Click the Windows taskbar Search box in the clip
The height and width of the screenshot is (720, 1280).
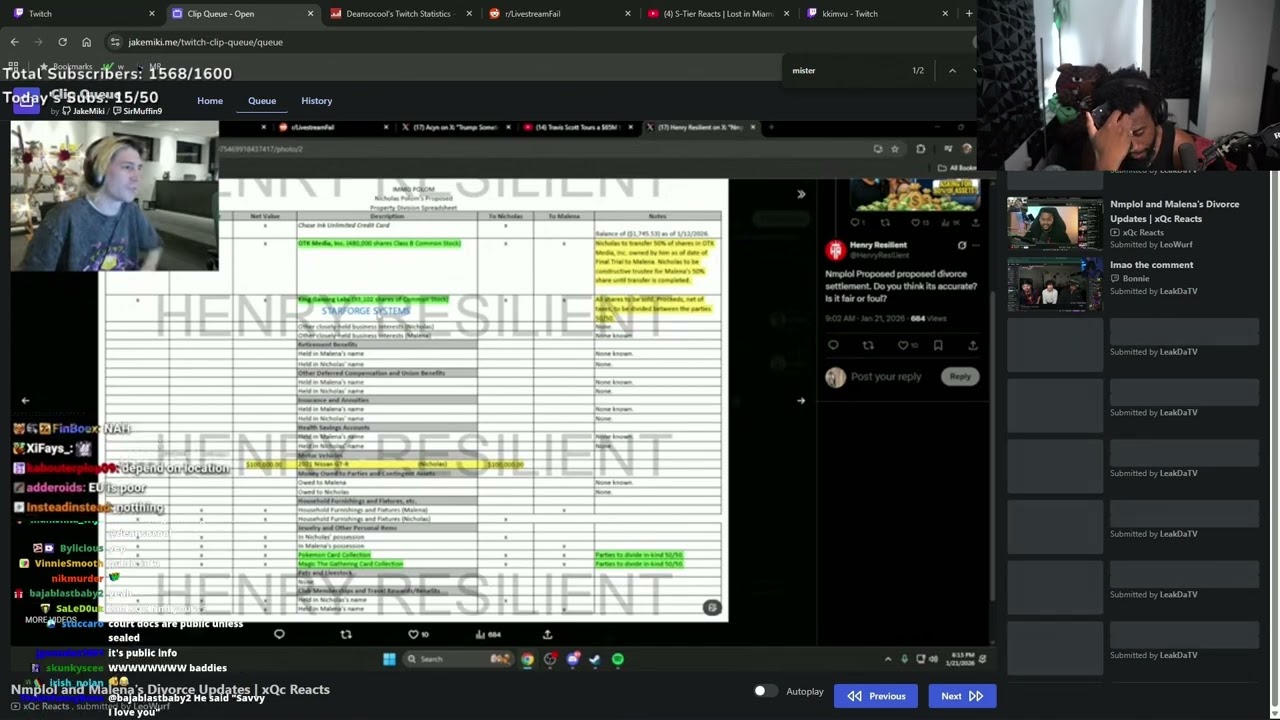[x=459, y=659]
